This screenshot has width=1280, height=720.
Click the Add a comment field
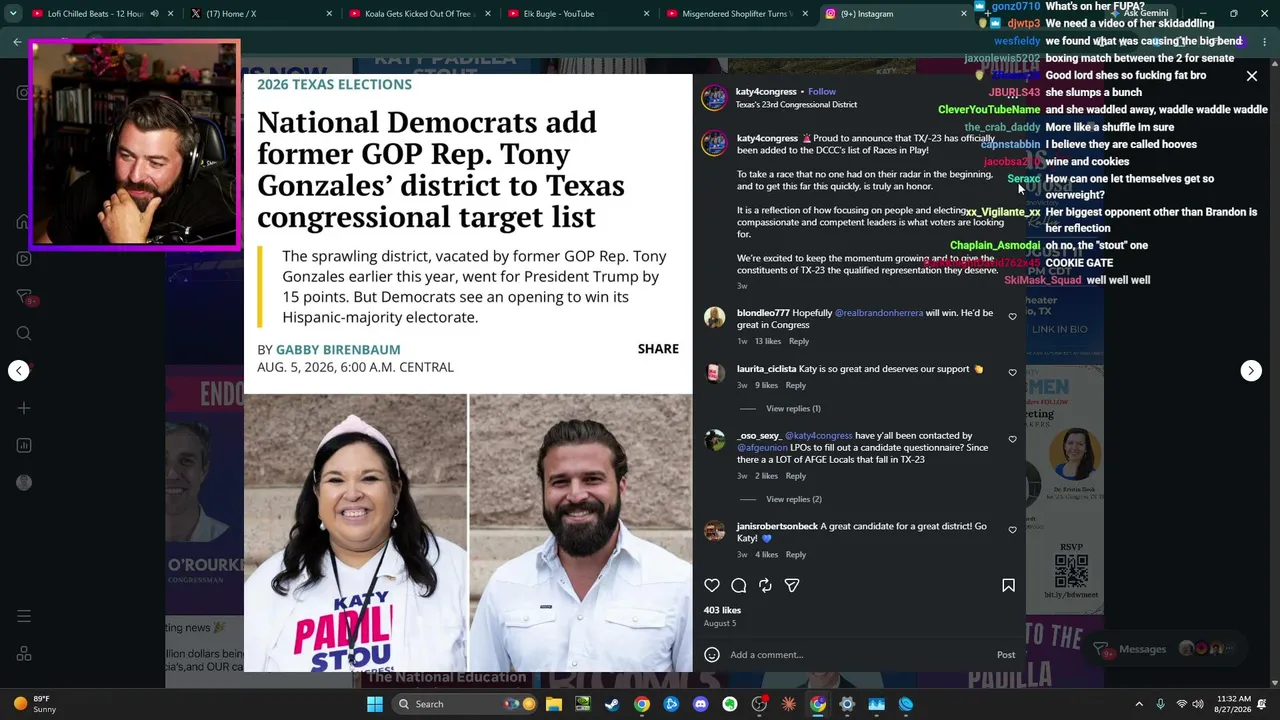tap(860, 655)
